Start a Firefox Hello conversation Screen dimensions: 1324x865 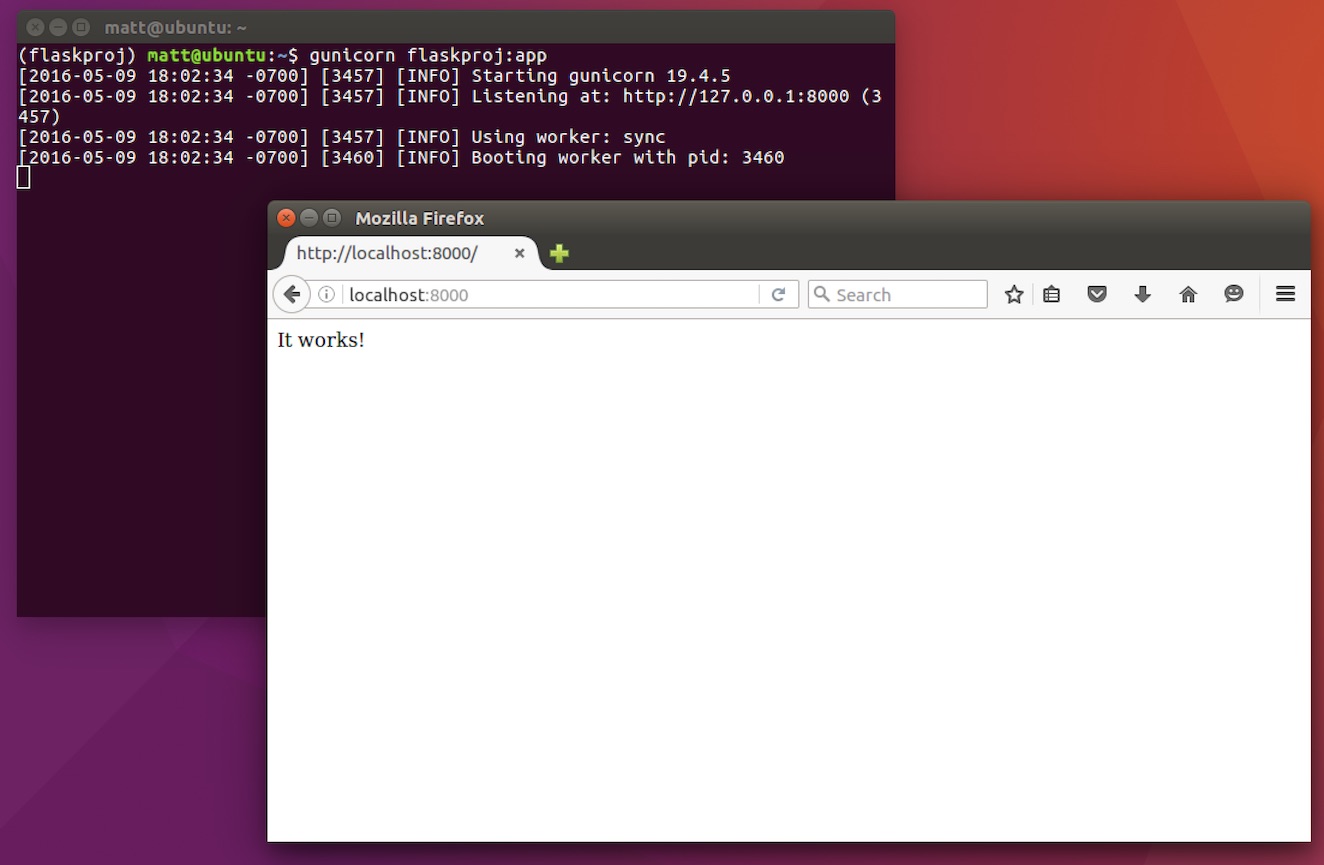pyautogui.click(x=1233, y=294)
